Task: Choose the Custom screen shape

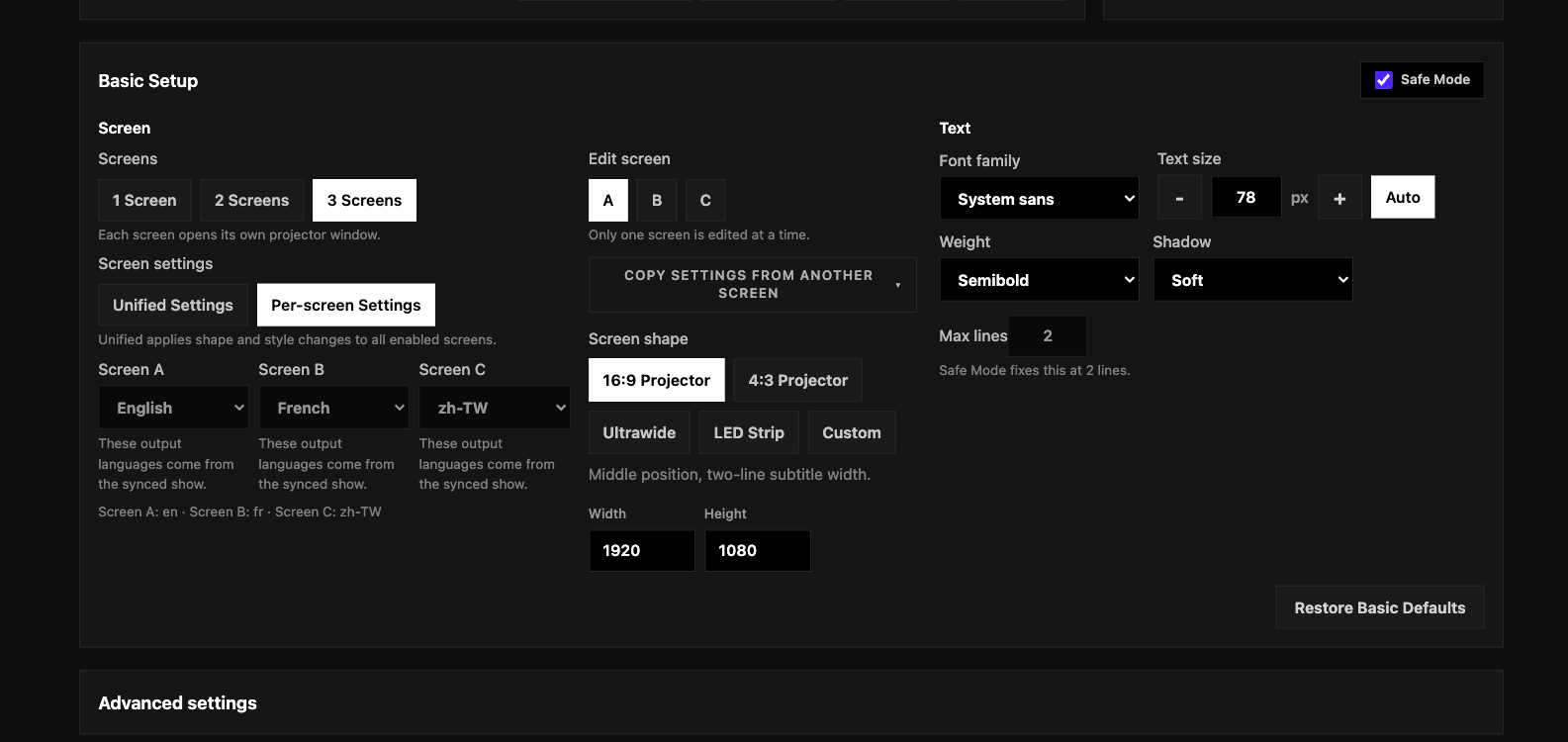Action: 852,432
